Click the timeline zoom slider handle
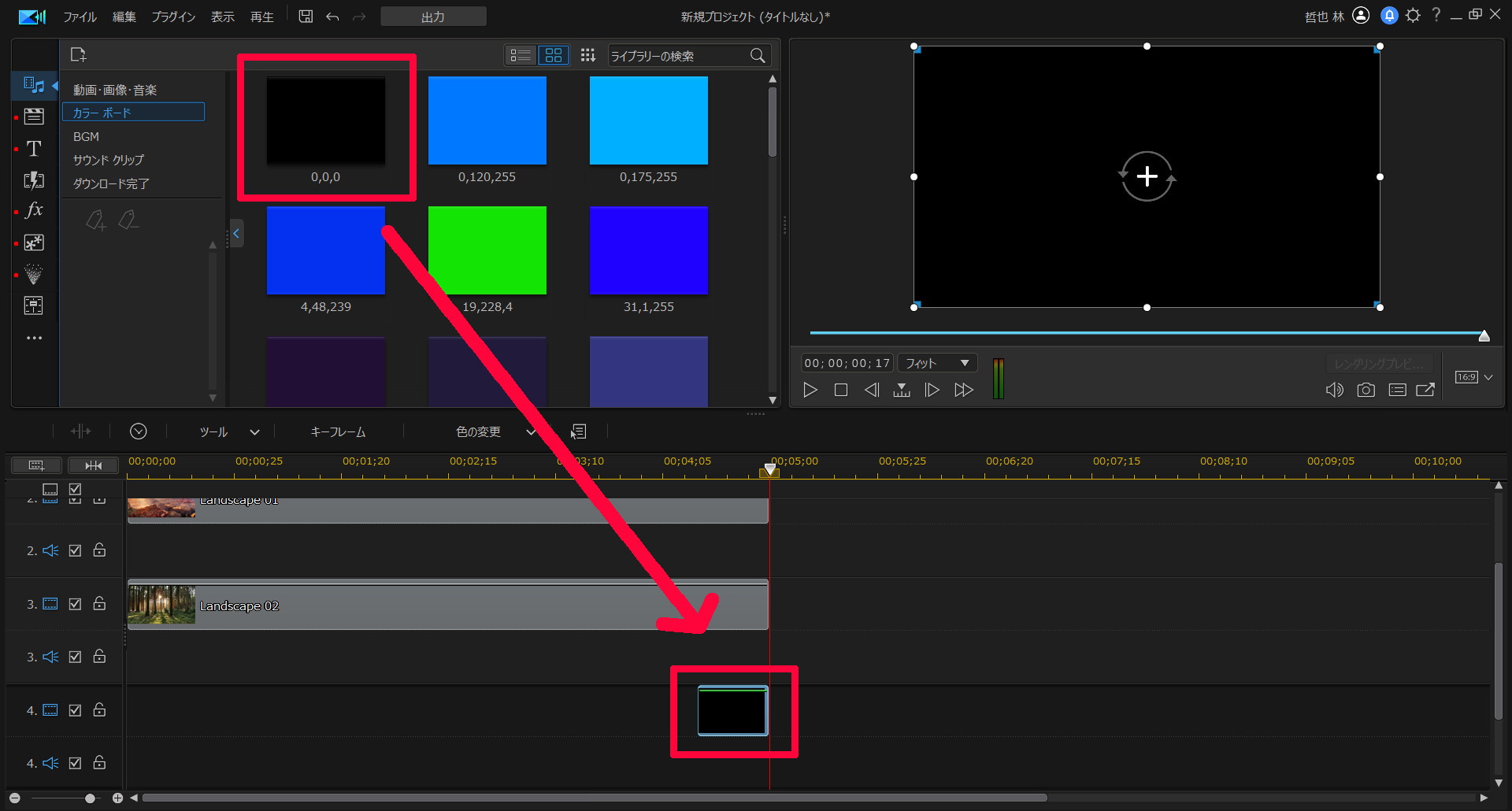The height and width of the screenshot is (811, 1512). pos(90,798)
